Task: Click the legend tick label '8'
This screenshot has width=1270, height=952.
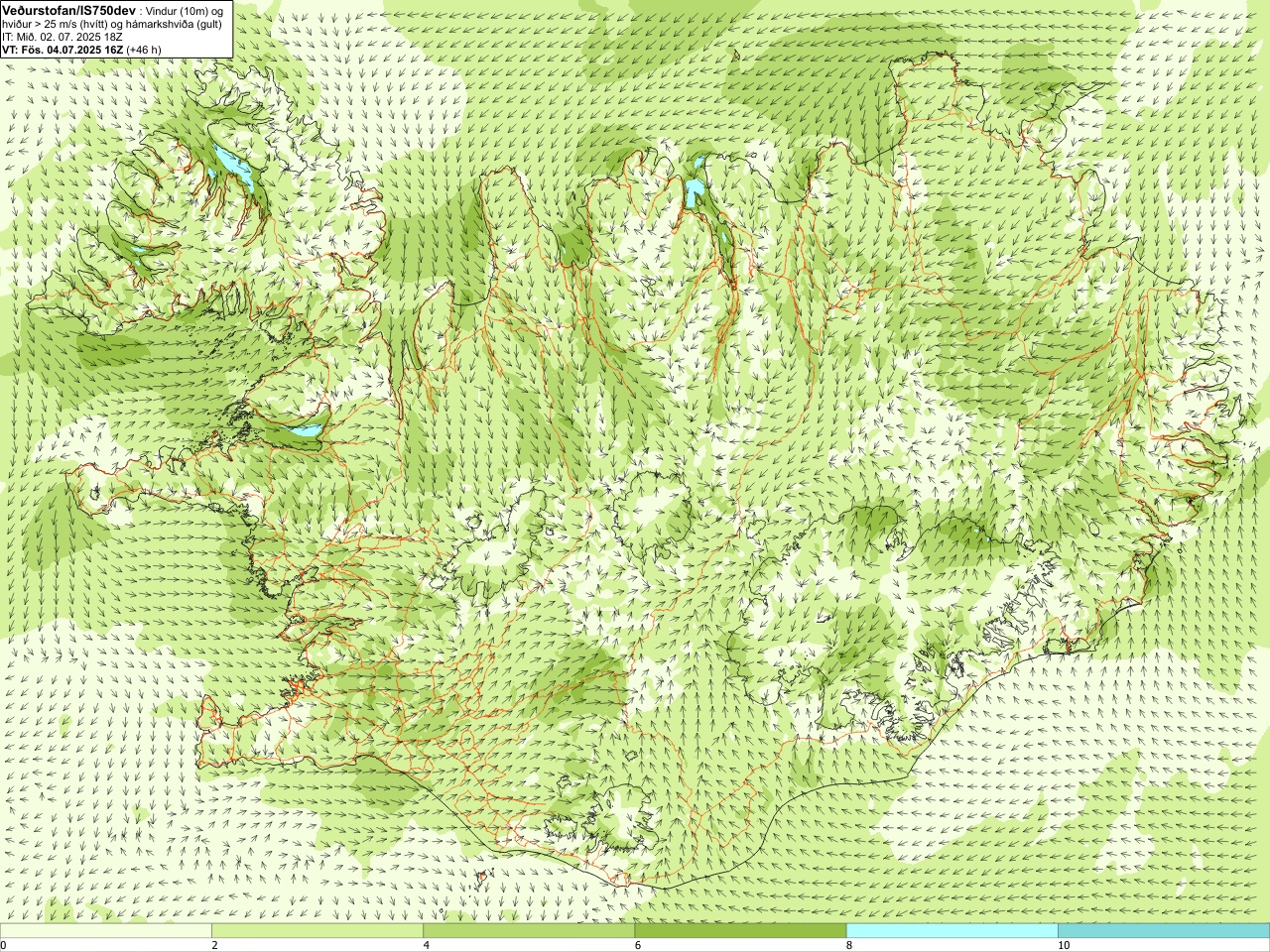Action: point(849,945)
